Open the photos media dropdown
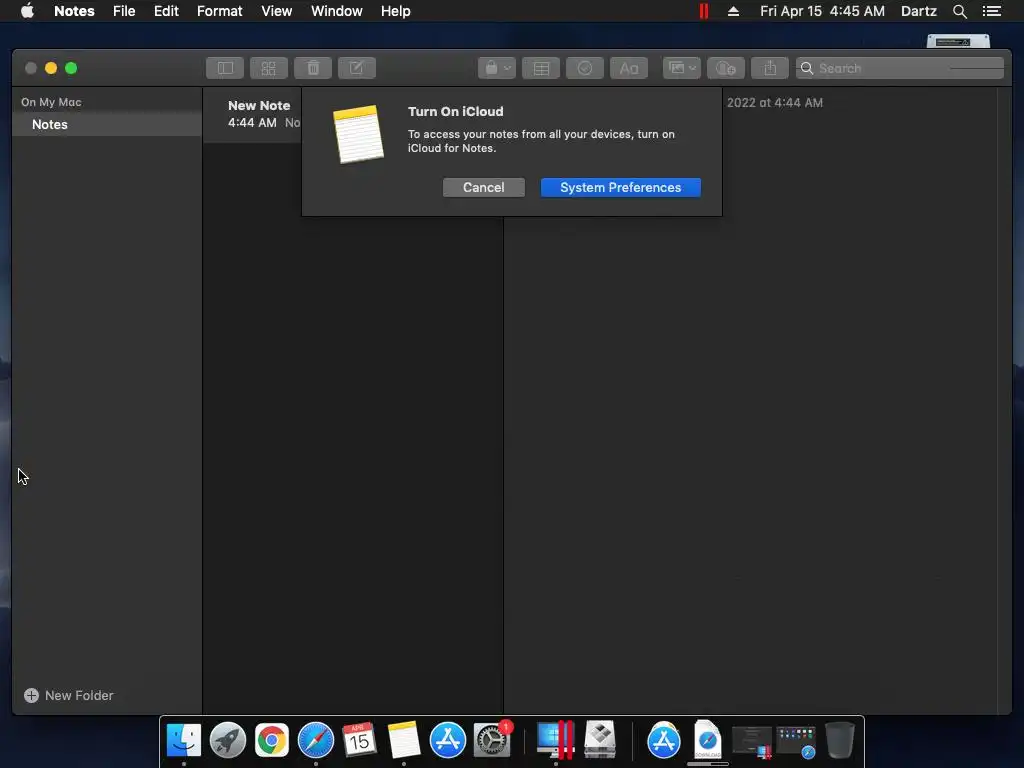 (x=682, y=68)
